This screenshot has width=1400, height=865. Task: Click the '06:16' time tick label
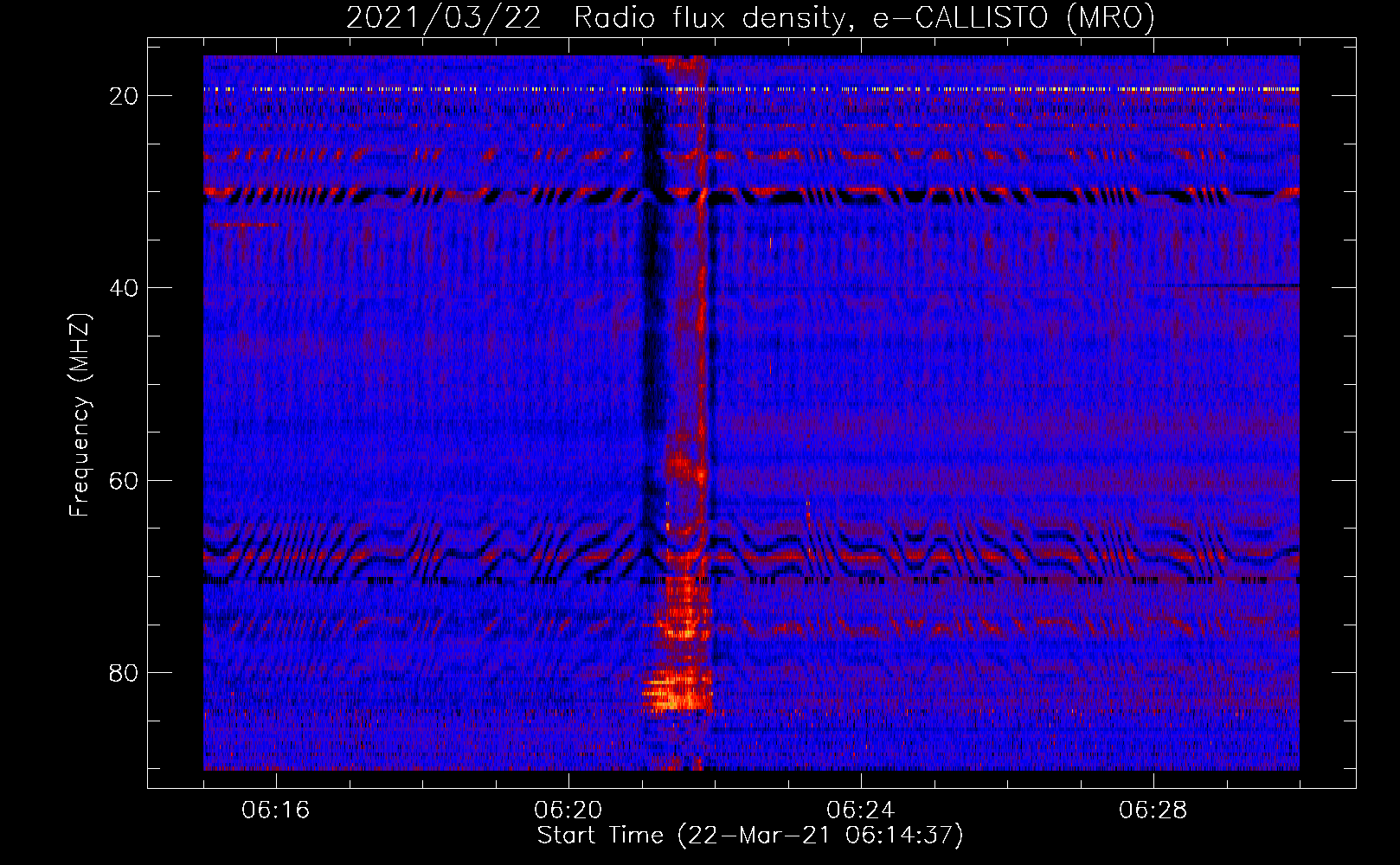275,811
